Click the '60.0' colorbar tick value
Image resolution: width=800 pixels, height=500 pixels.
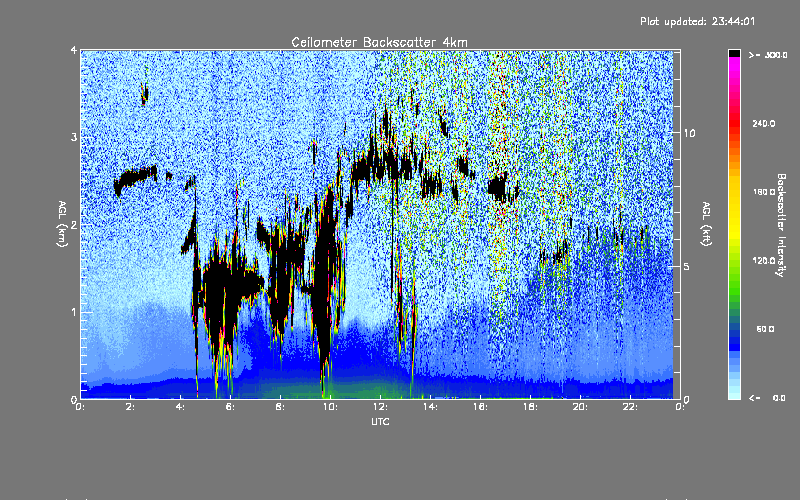[765, 329]
